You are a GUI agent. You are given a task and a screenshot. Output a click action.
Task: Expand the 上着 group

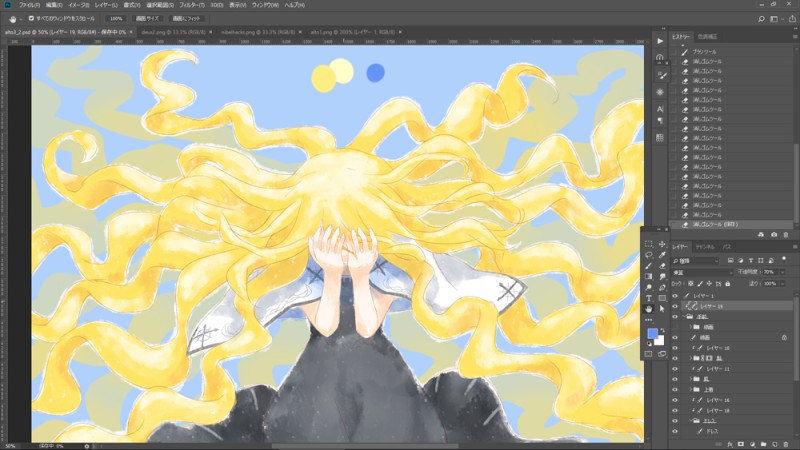(x=691, y=389)
